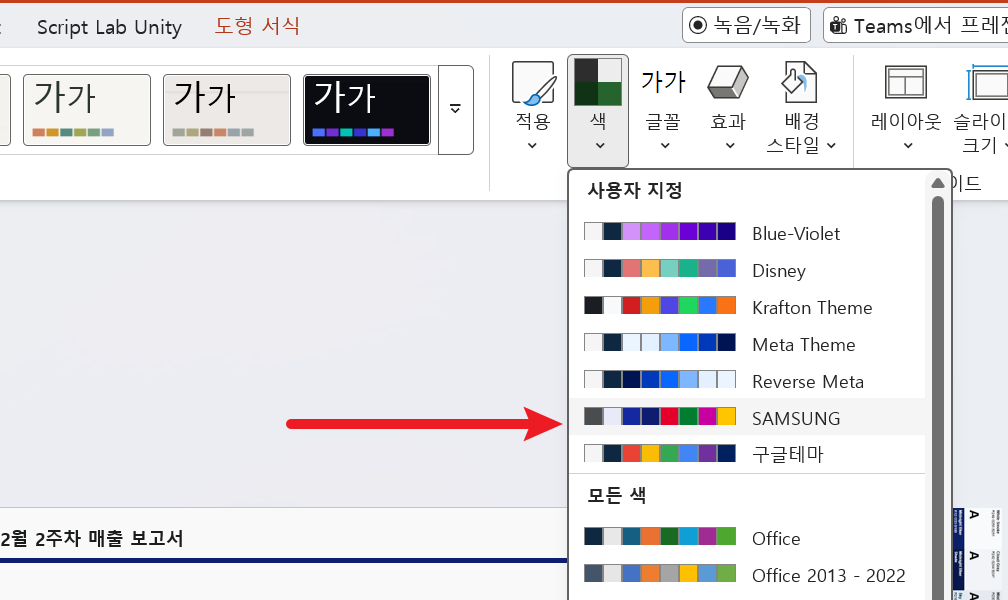1008x600 pixels.
Task: Open the 색 (Colors) dropdown button
Action: click(x=598, y=111)
